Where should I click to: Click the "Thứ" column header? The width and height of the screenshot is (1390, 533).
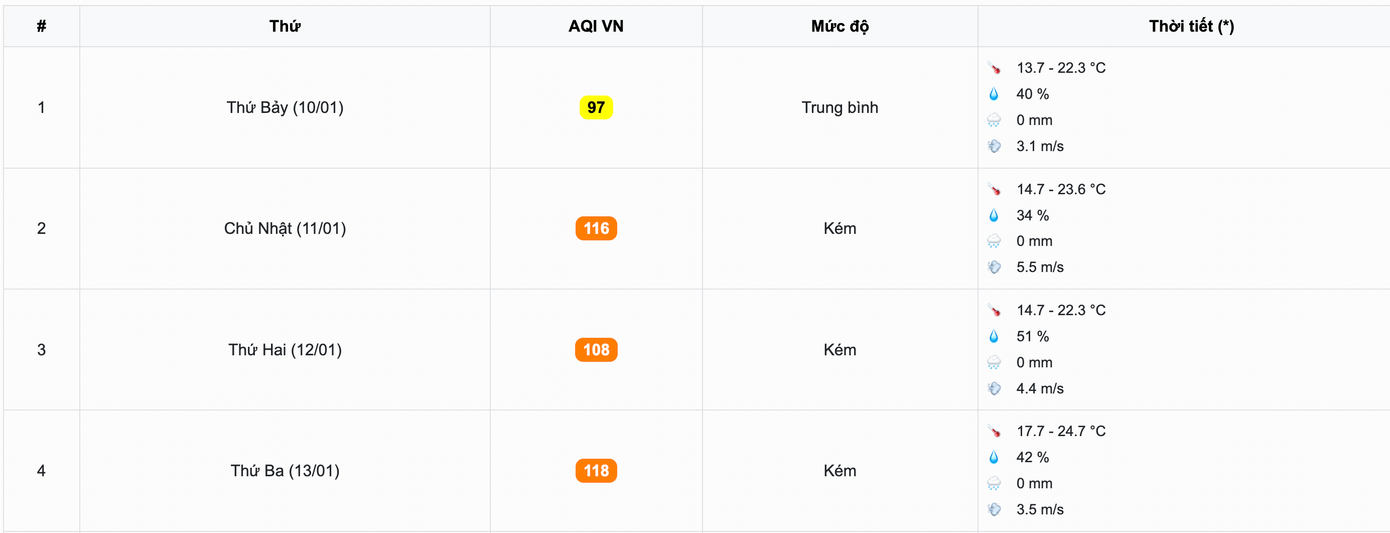[285, 26]
